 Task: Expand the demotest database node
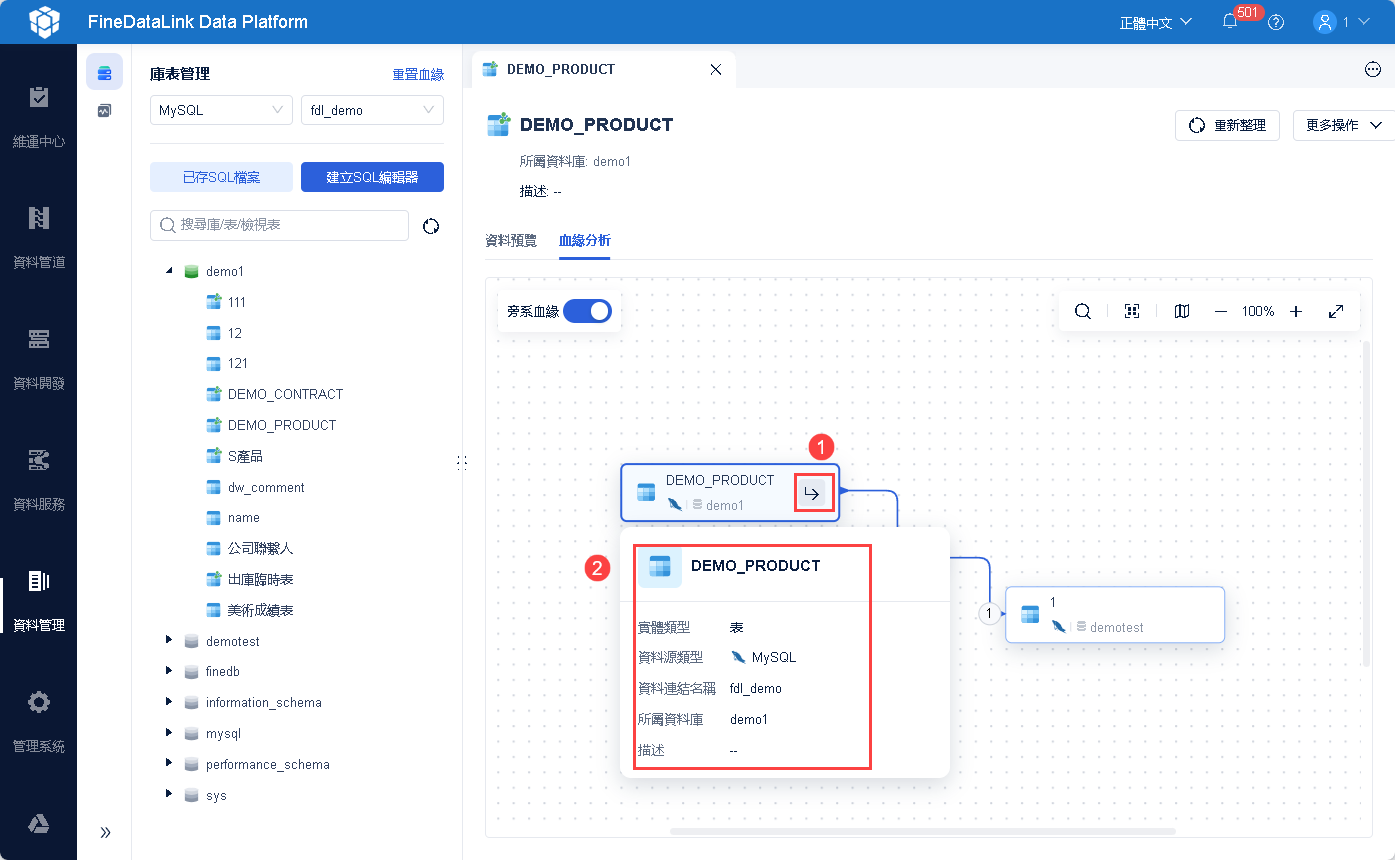169,641
